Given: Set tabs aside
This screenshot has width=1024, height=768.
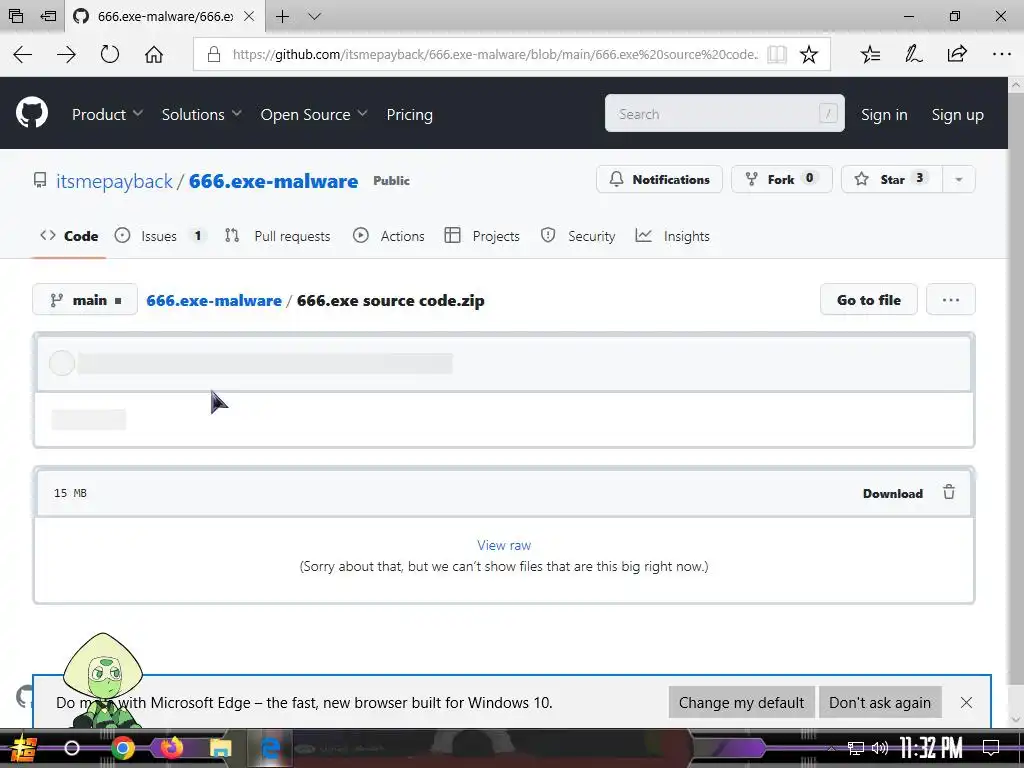Looking at the screenshot, I should [x=48, y=16].
